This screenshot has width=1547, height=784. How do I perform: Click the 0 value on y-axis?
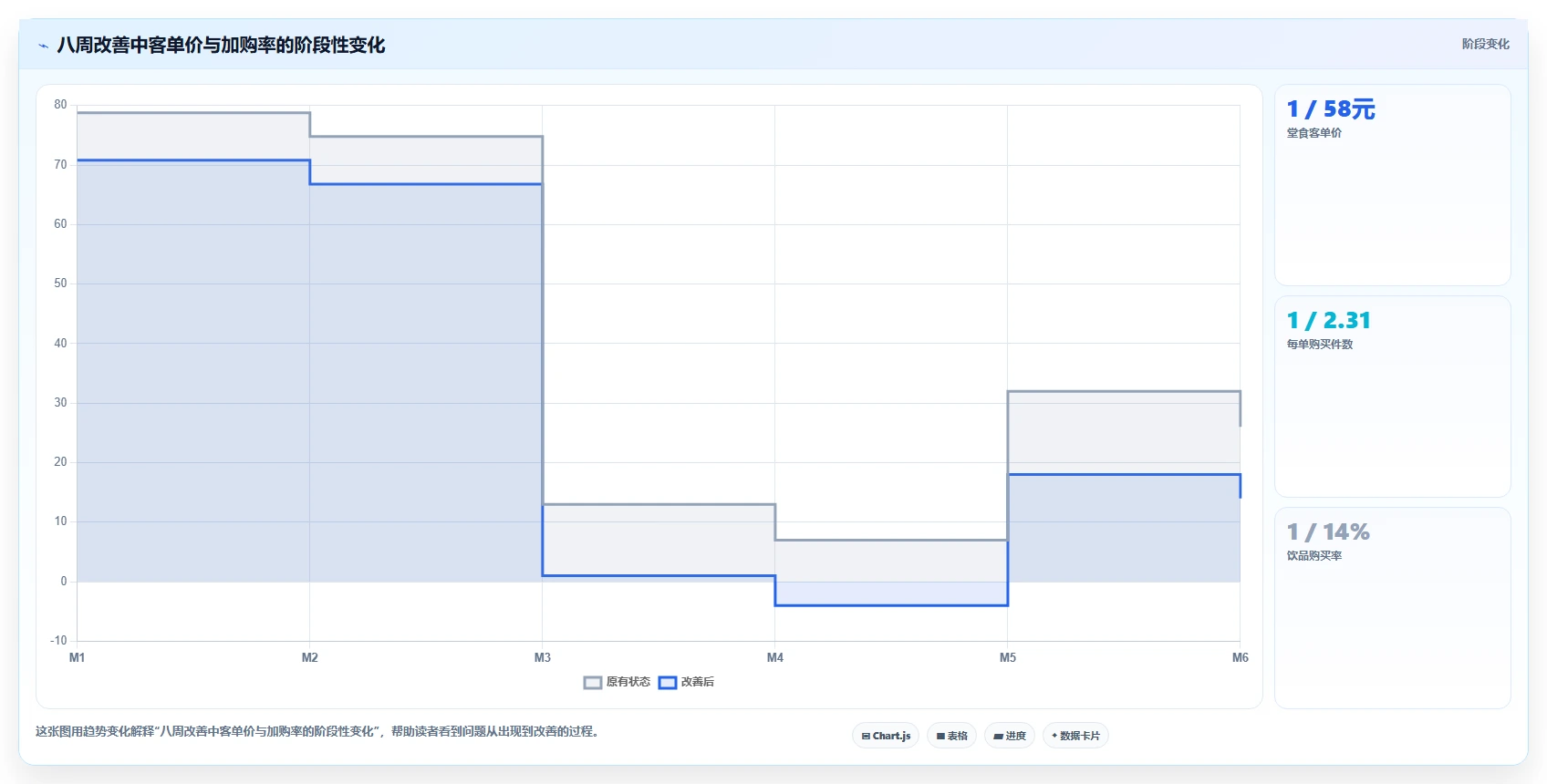pos(64,582)
